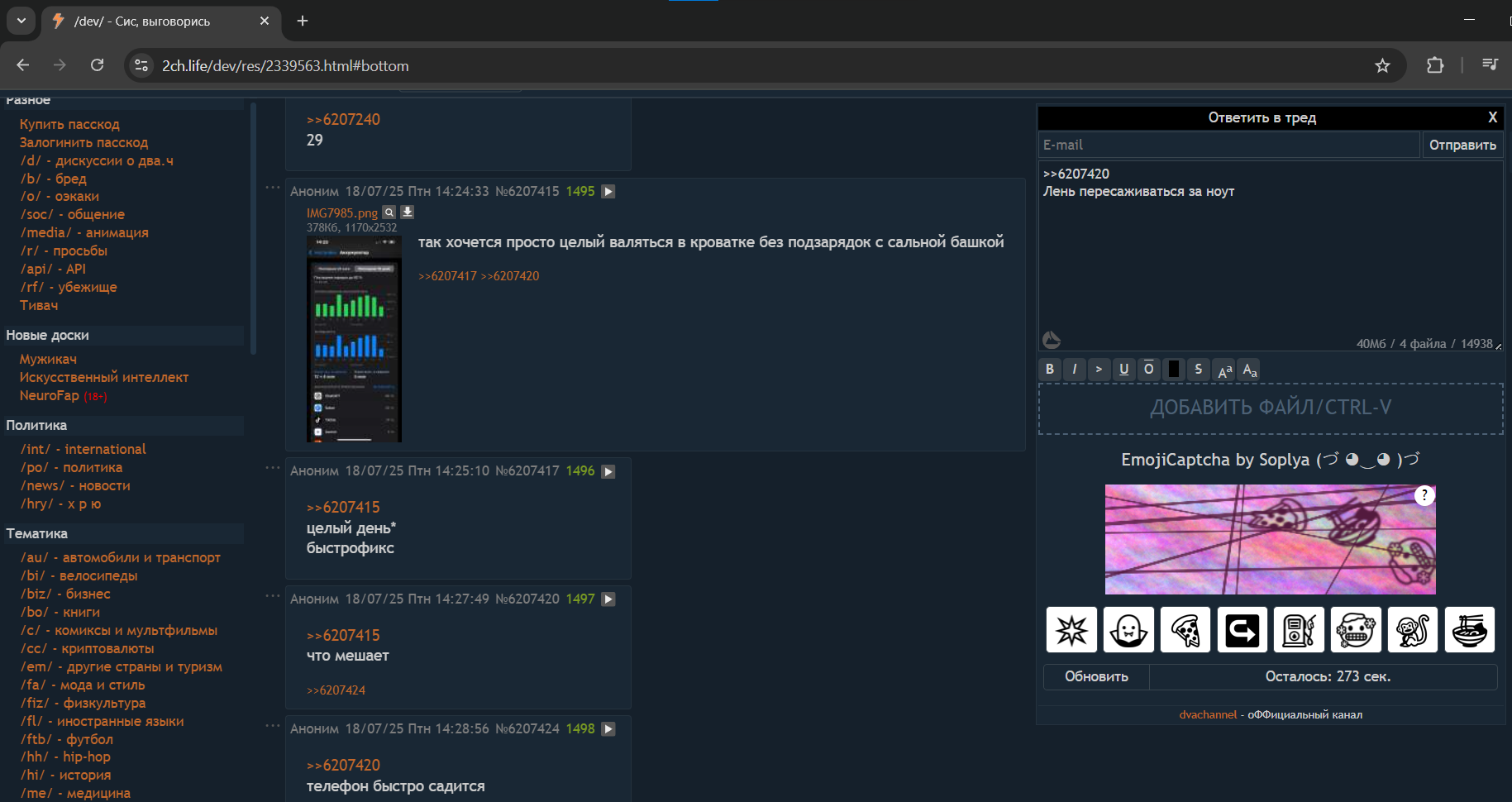
Task: Apply underline formatting with U button
Action: coord(1124,370)
